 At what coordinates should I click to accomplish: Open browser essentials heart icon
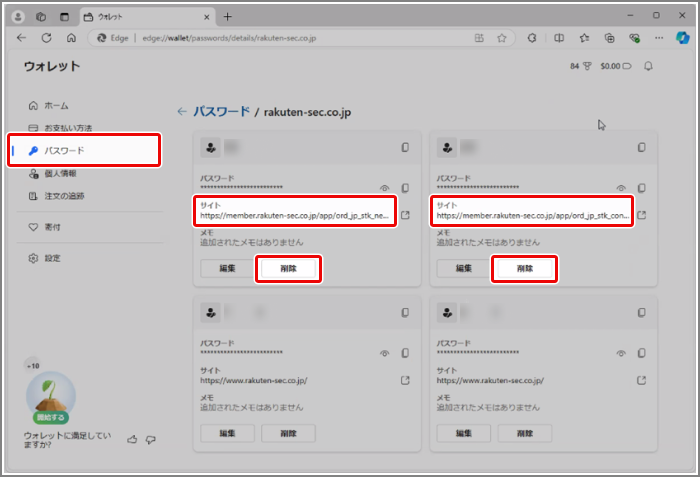tap(634, 38)
